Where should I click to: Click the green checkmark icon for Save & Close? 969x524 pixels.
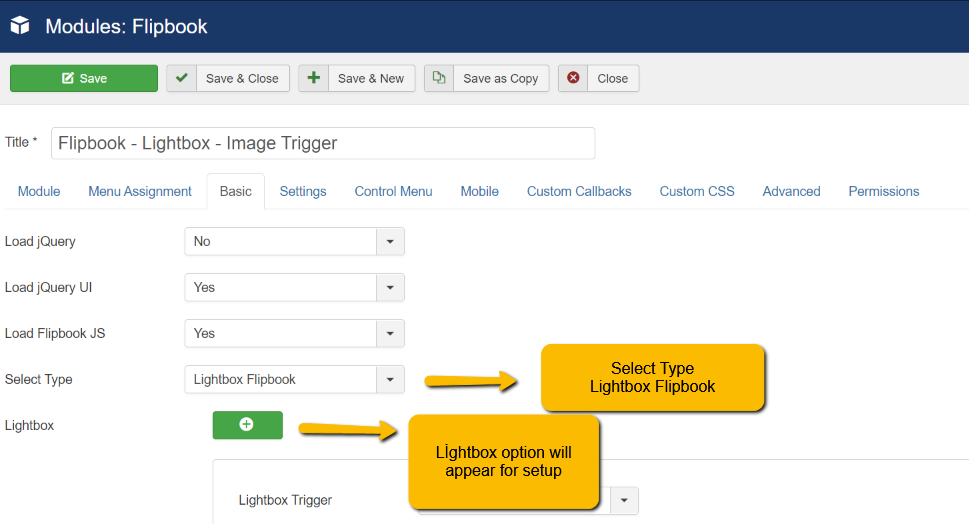pos(182,78)
